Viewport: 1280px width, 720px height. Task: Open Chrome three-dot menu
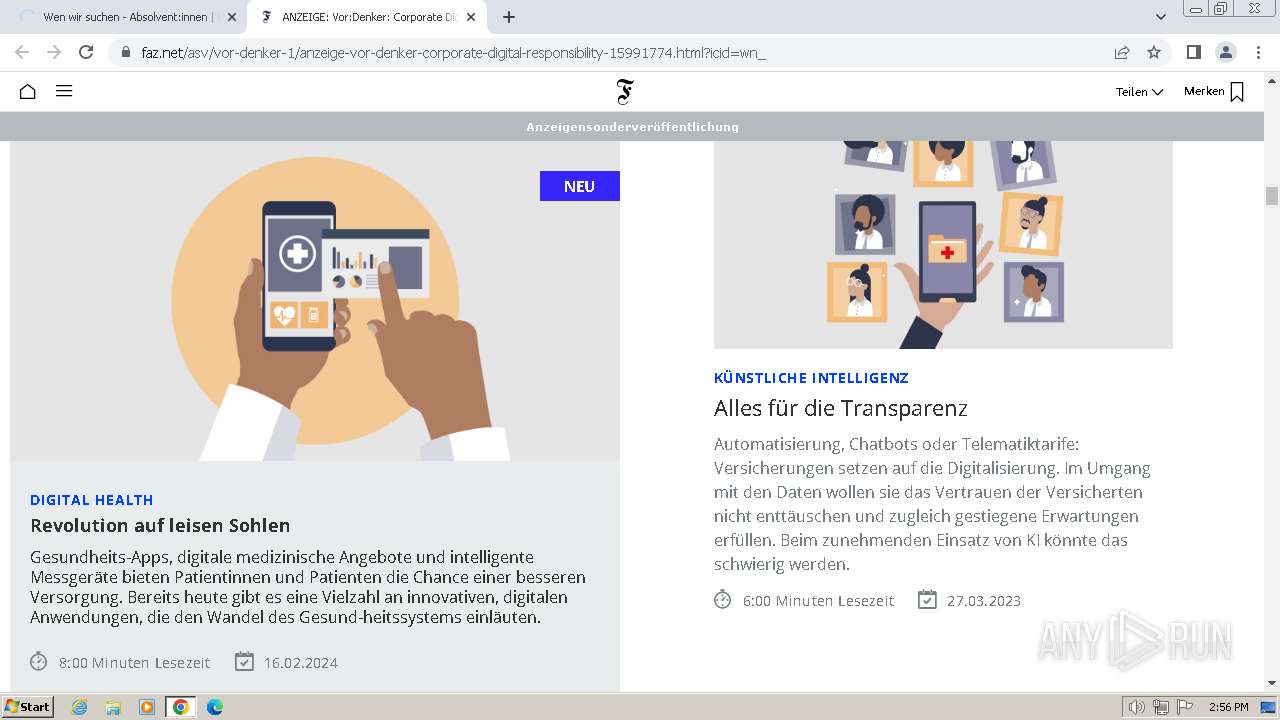point(1258,52)
